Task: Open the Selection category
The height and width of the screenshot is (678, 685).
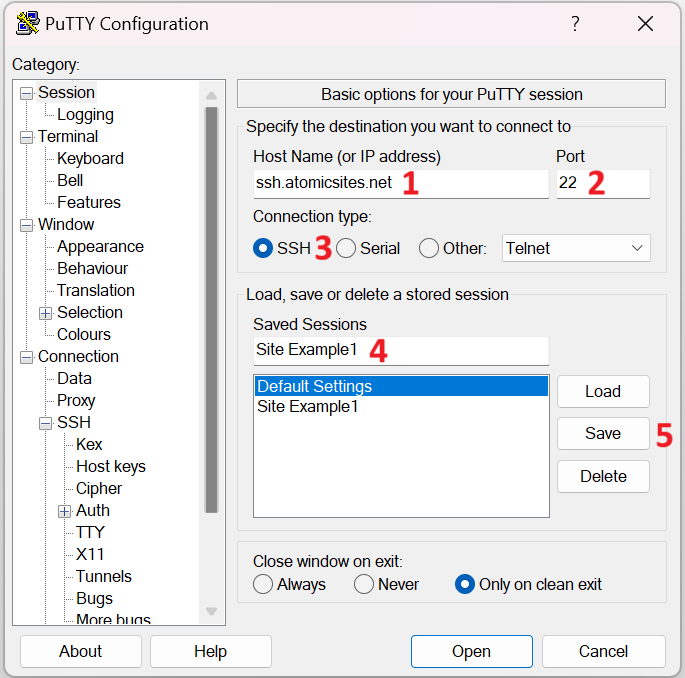Action: (90, 312)
